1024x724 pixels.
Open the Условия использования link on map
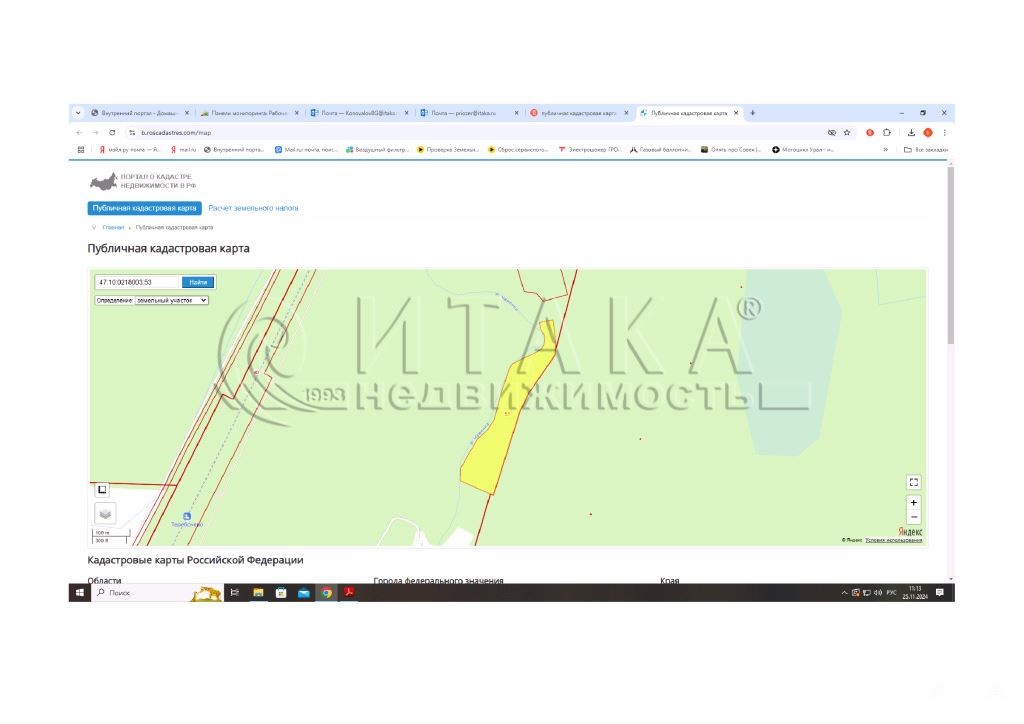[x=893, y=541]
